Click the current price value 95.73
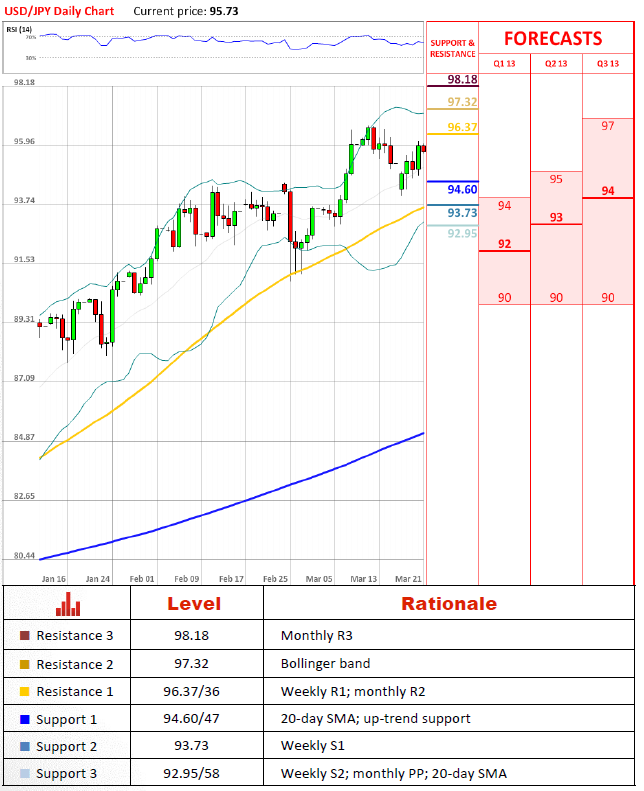The height and width of the screenshot is (791, 644). 224,11
